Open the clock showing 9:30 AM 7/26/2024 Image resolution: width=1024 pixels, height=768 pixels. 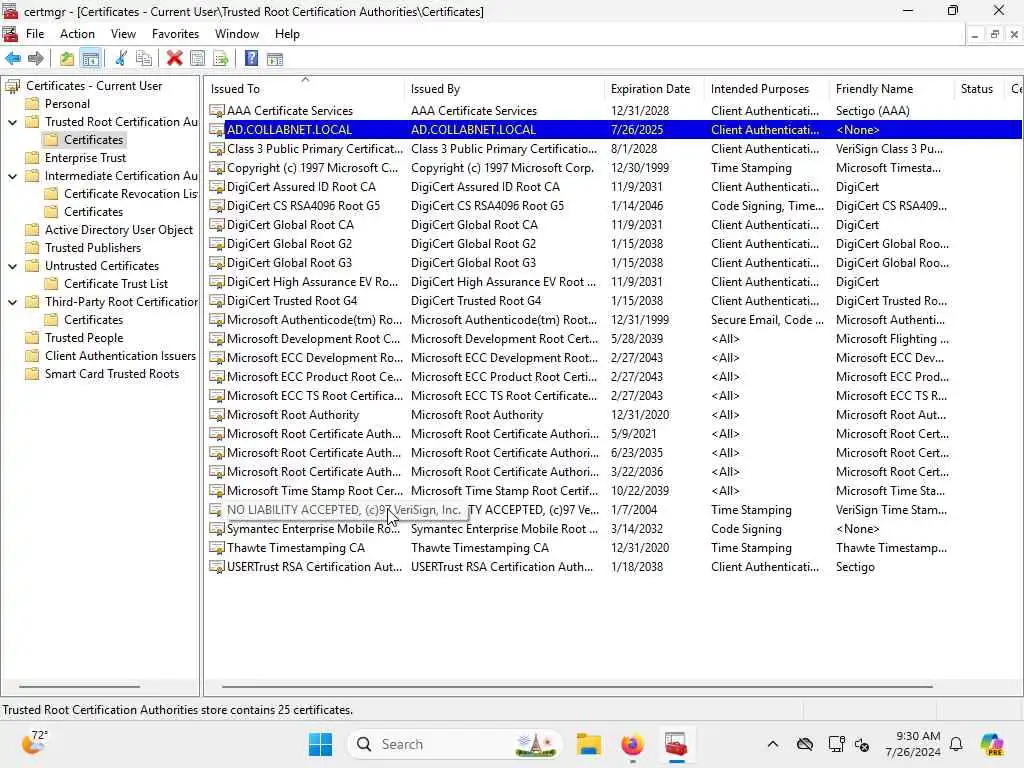coord(913,744)
